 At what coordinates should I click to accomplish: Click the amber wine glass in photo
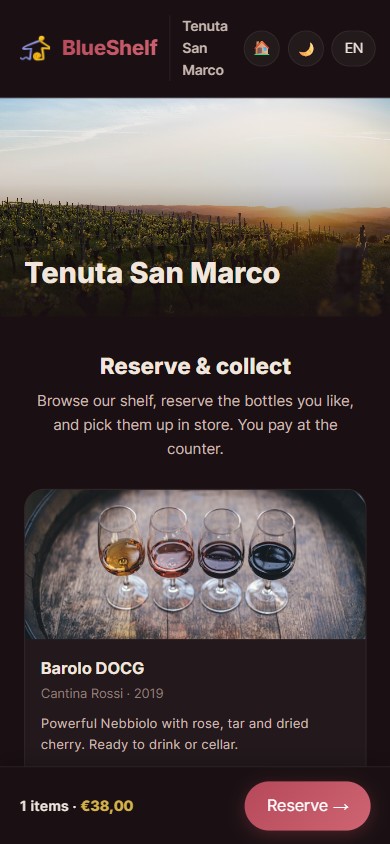(x=123, y=557)
